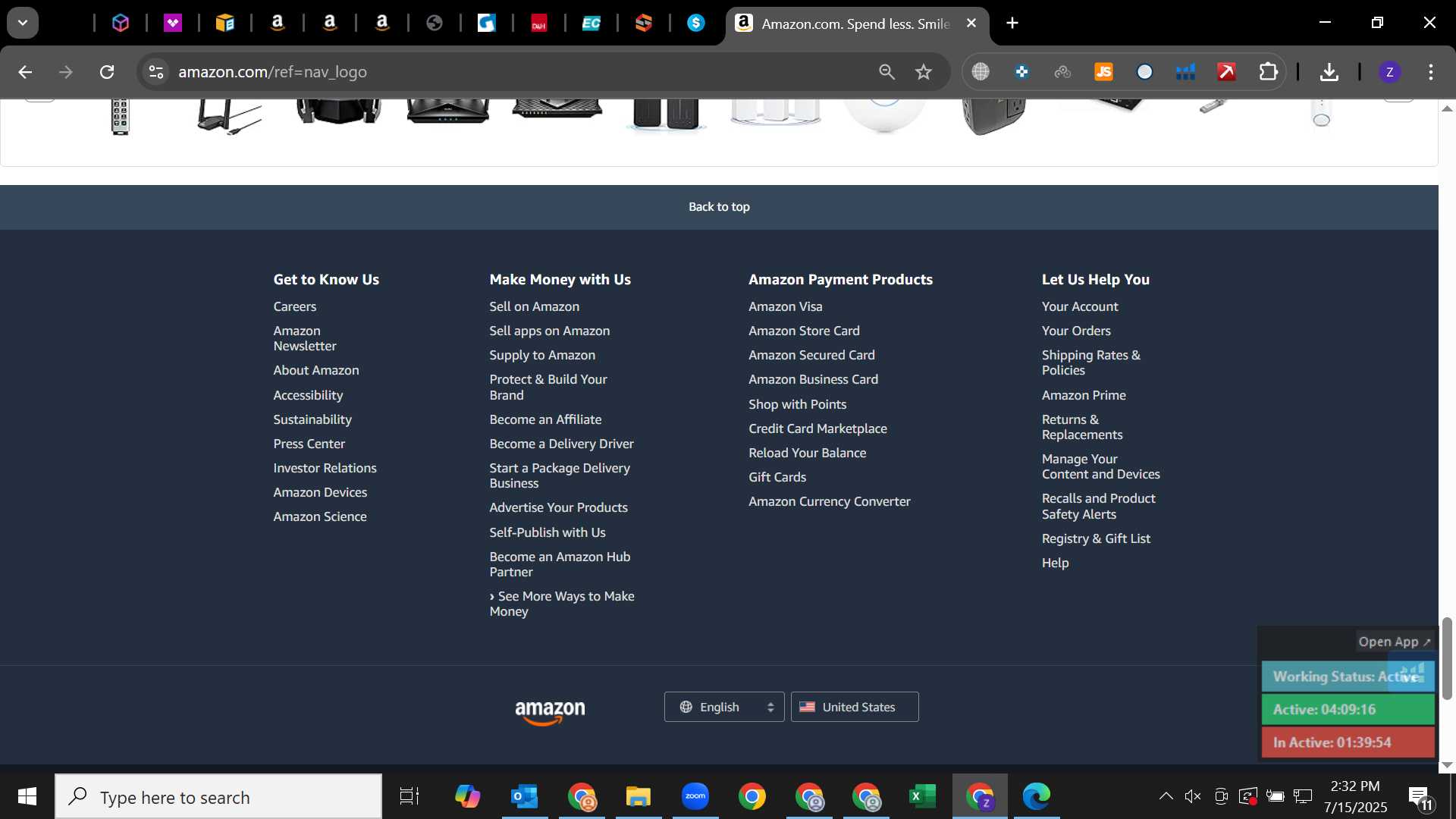This screenshot has height=819, width=1456.
Task: Open the notification center icon
Action: [1420, 798]
